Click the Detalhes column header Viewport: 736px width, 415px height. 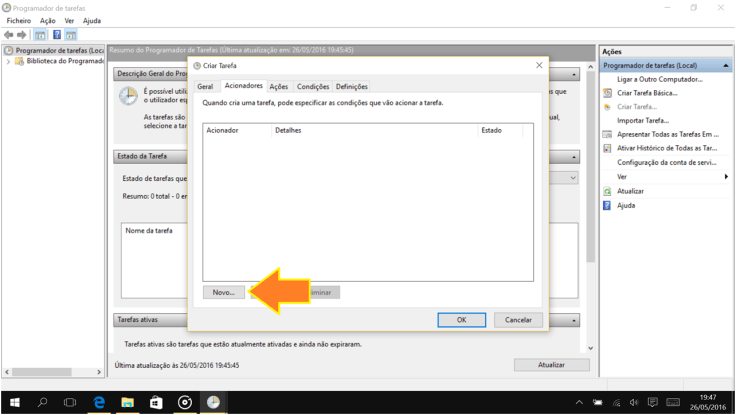pyautogui.click(x=288, y=130)
